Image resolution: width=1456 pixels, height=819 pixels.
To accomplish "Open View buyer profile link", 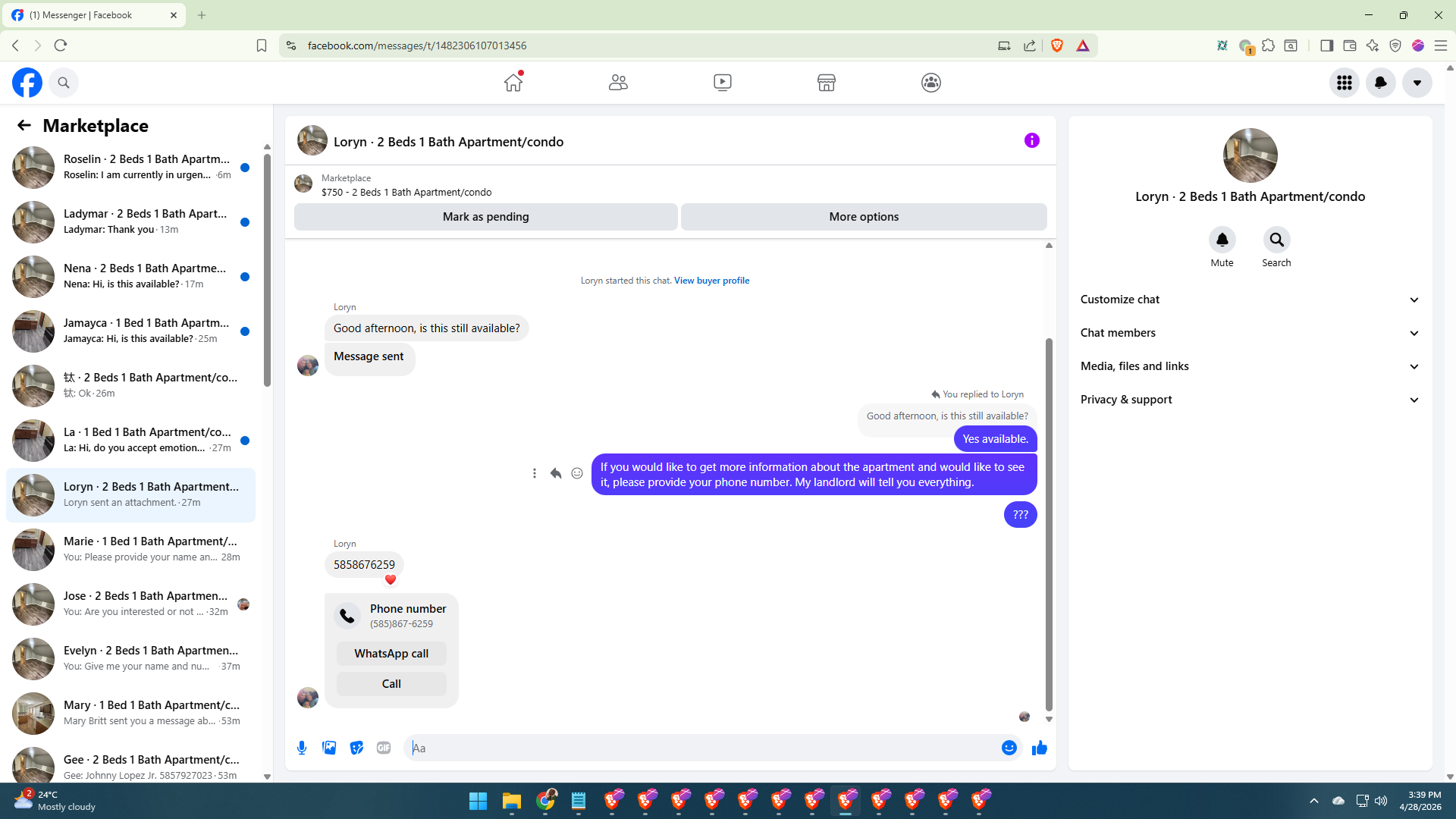I will pyautogui.click(x=711, y=281).
